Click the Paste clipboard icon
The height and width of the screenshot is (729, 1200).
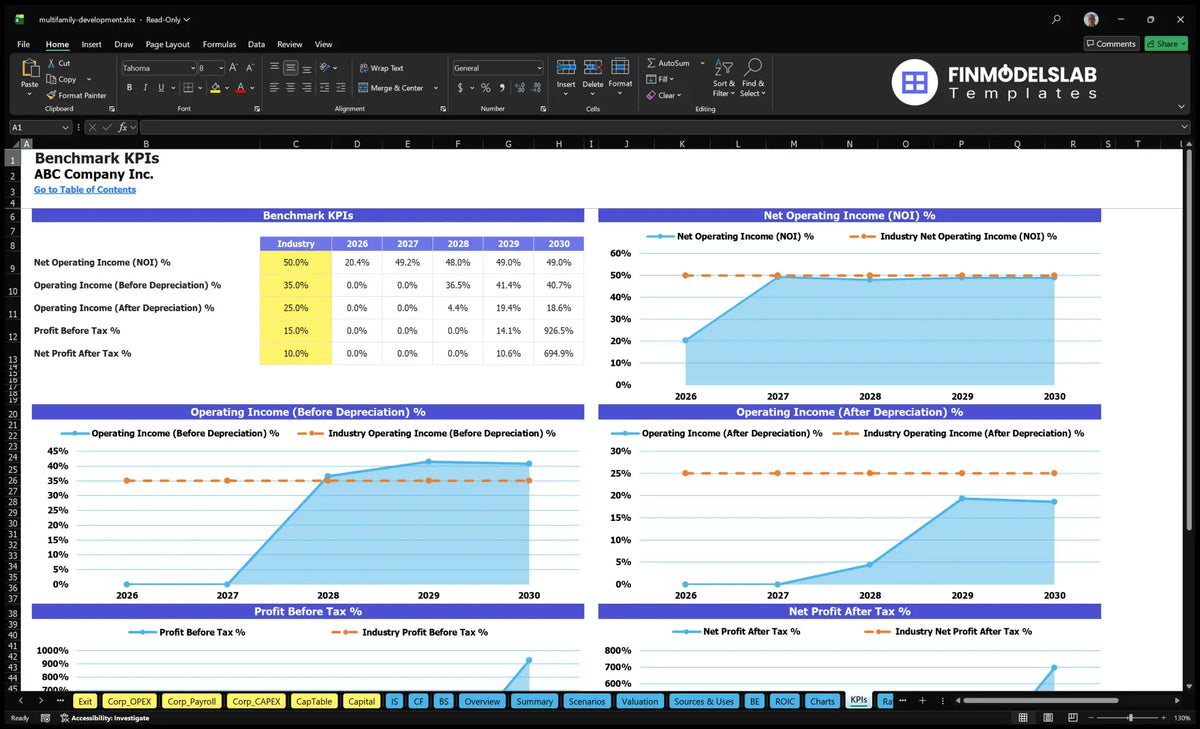tap(29, 70)
